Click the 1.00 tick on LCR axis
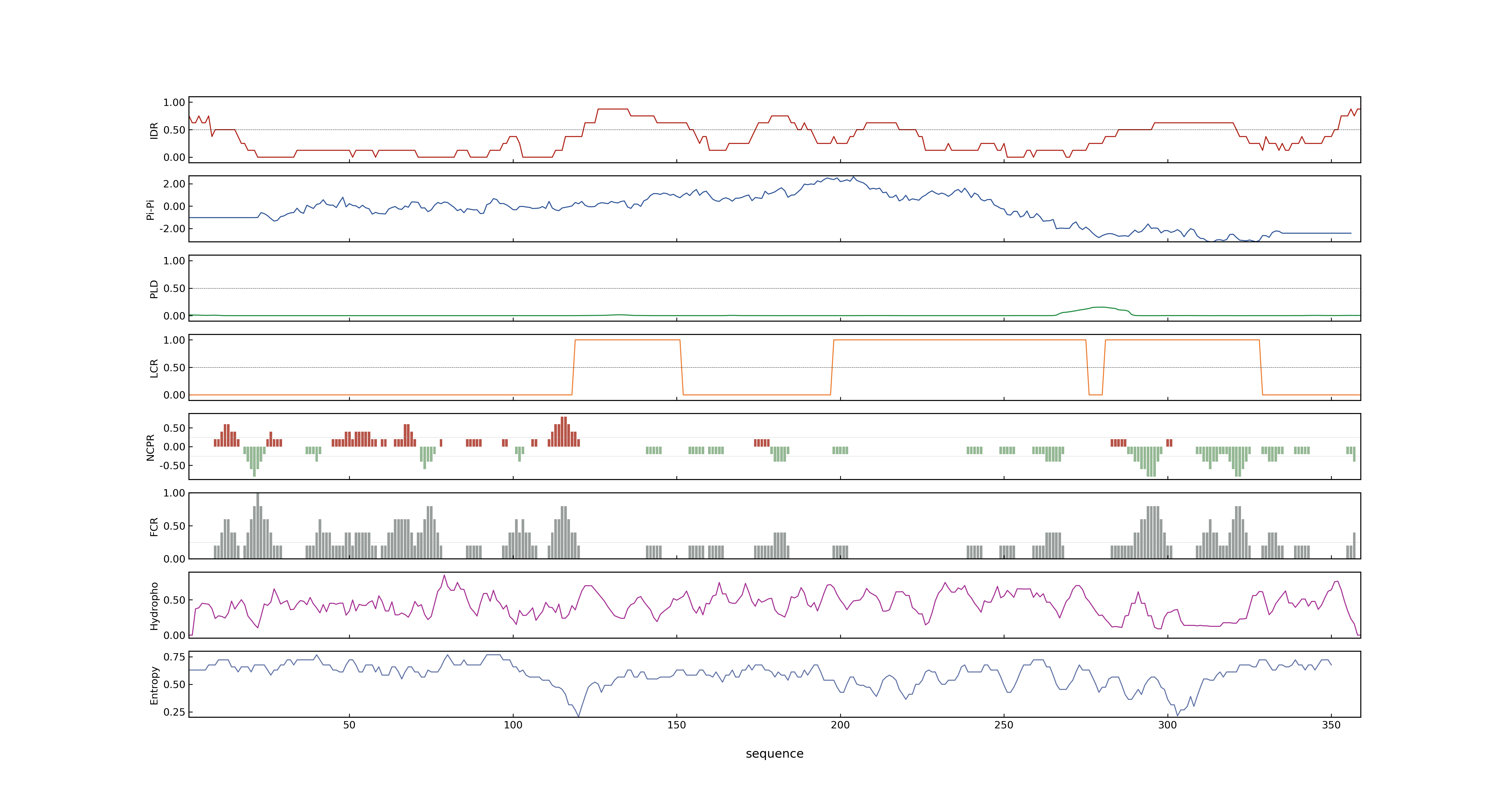 coord(174,340)
